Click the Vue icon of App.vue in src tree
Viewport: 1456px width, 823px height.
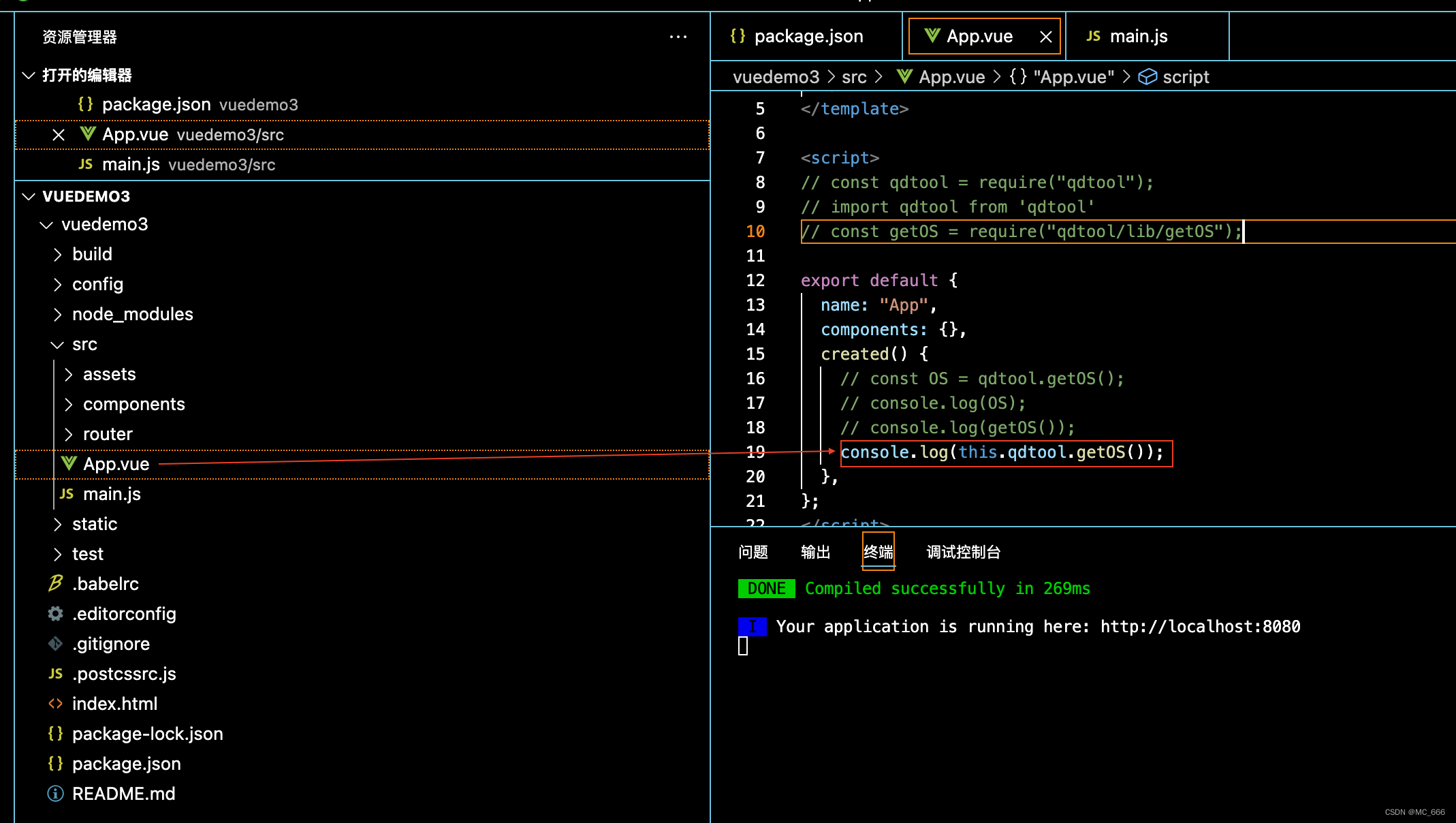click(69, 463)
